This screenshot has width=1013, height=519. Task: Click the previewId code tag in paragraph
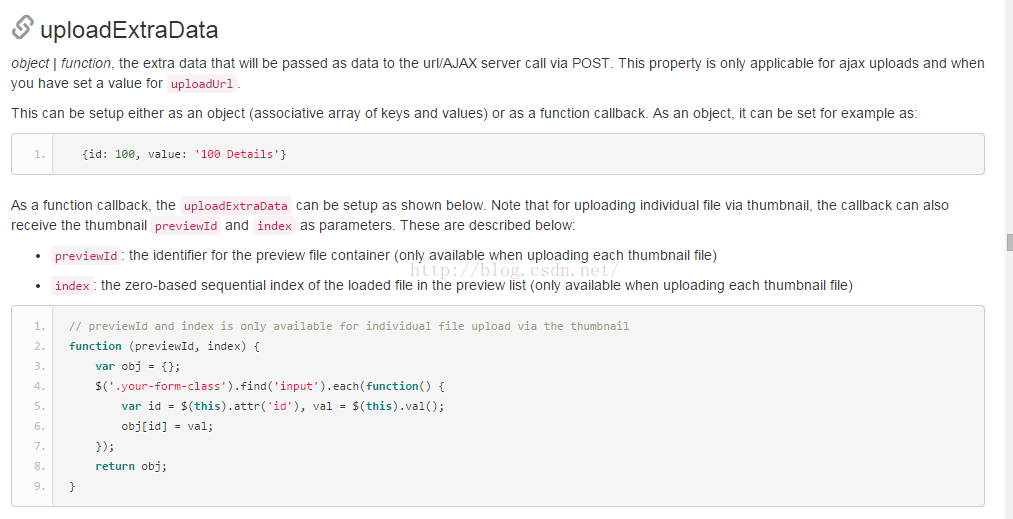pos(186,226)
